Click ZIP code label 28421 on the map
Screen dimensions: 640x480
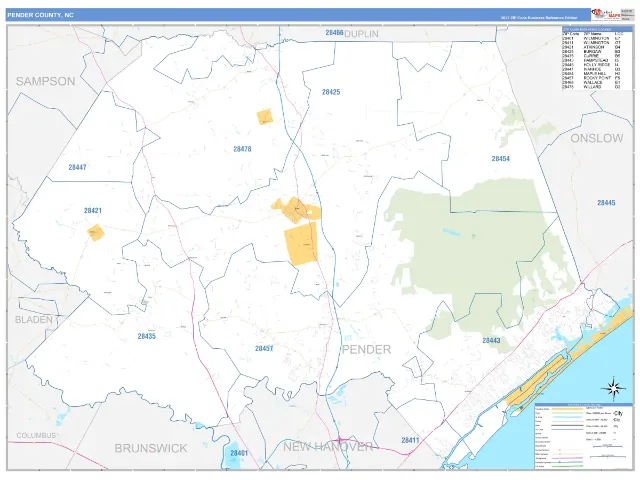coord(93,211)
